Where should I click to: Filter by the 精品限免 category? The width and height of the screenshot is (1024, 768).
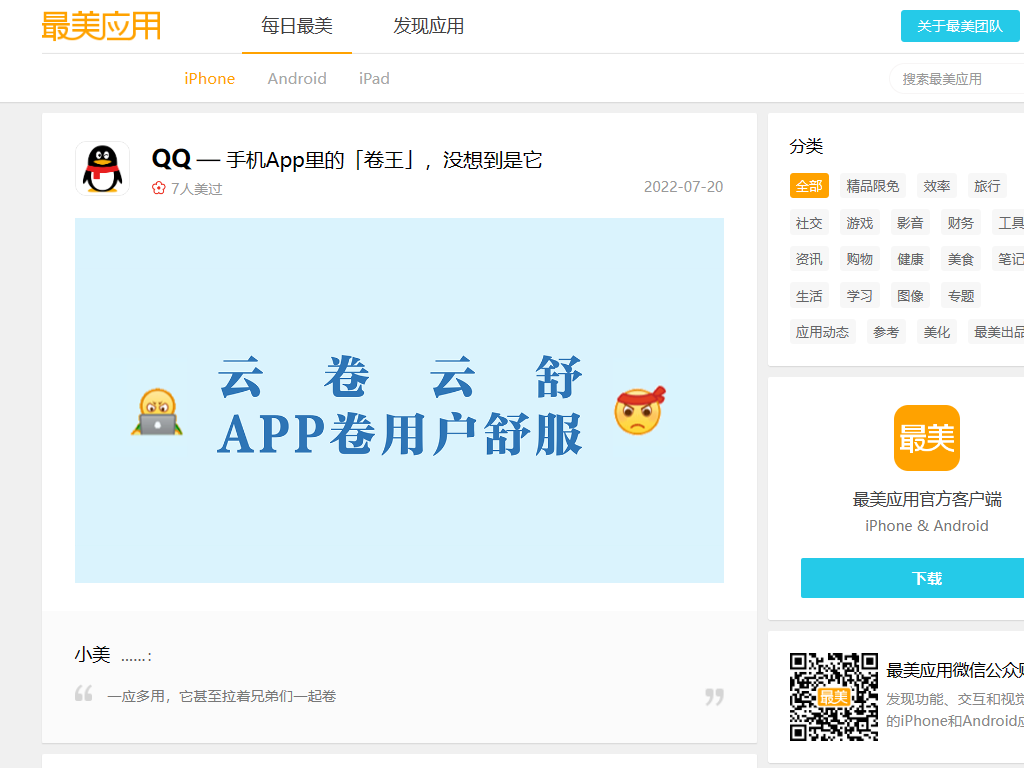pos(872,186)
